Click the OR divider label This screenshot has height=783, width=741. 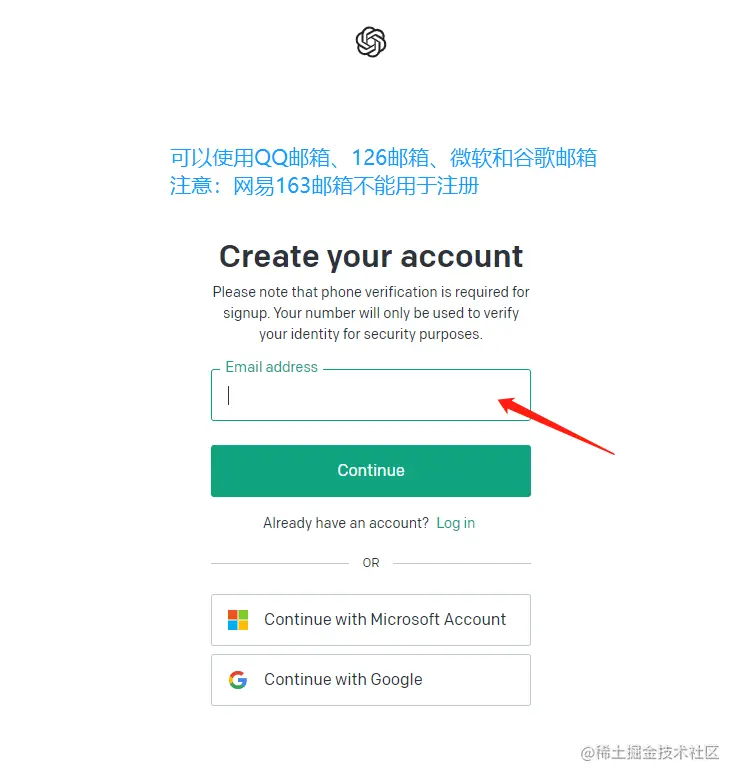(x=370, y=563)
